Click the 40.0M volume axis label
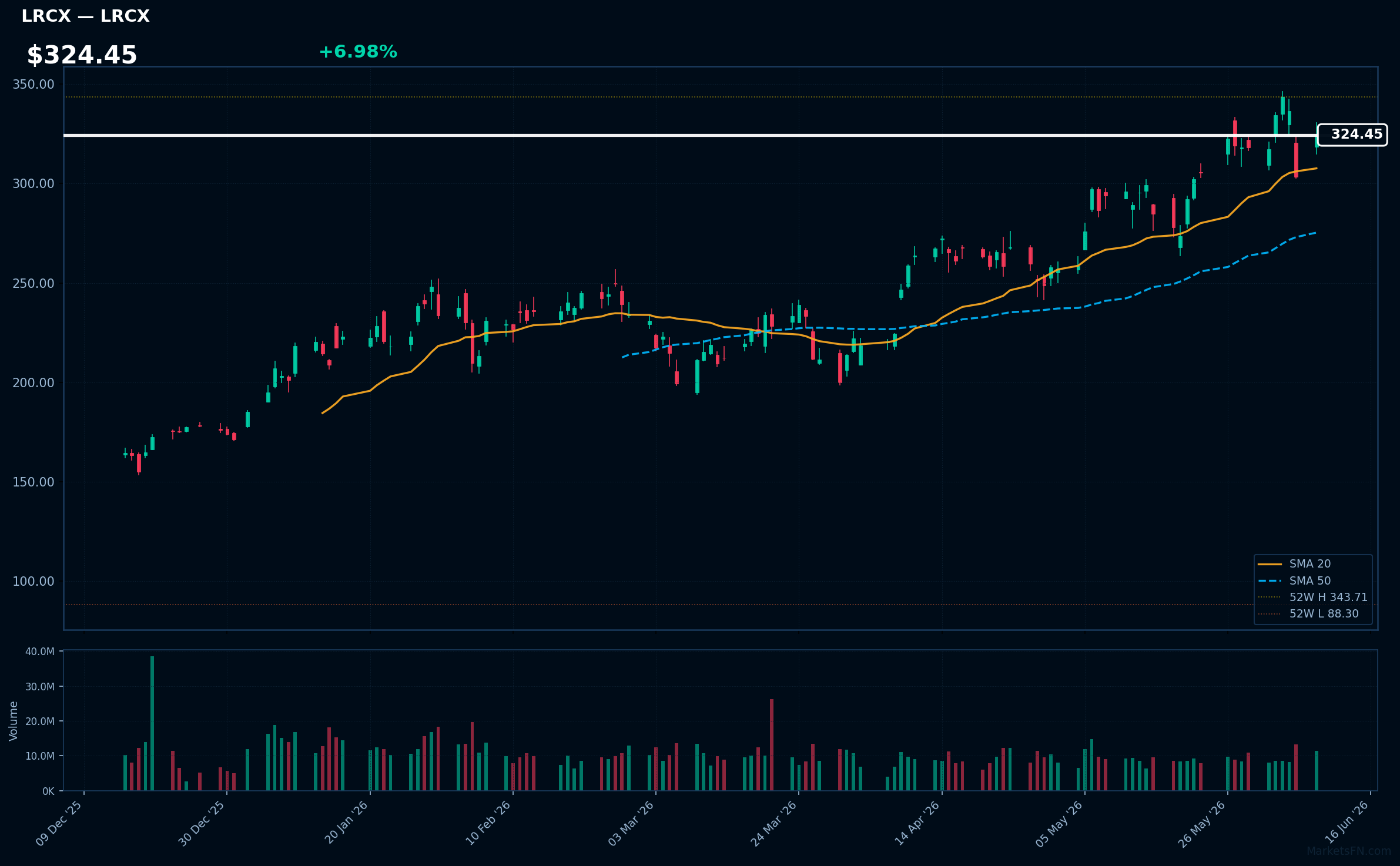The width and height of the screenshot is (1400, 866). tap(40, 652)
